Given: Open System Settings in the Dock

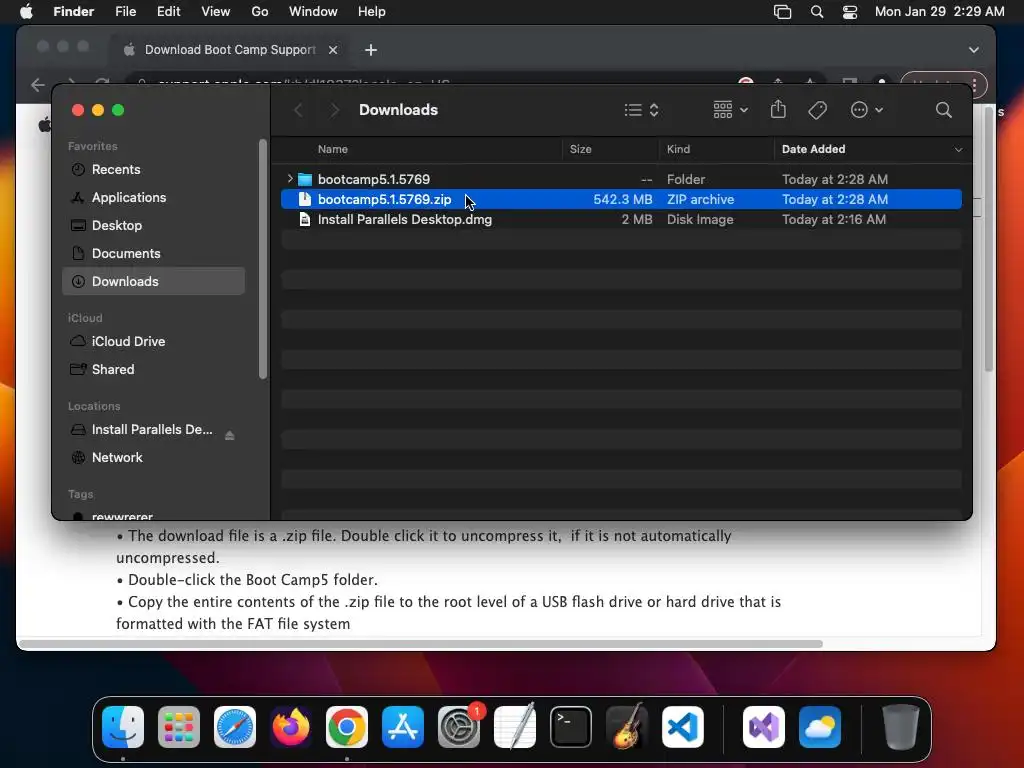Looking at the screenshot, I should pos(458,726).
